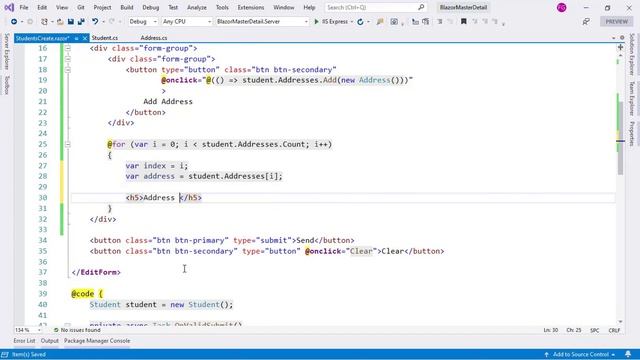
Task: Close the StudentsCreate.razor tab
Action: (85, 38)
